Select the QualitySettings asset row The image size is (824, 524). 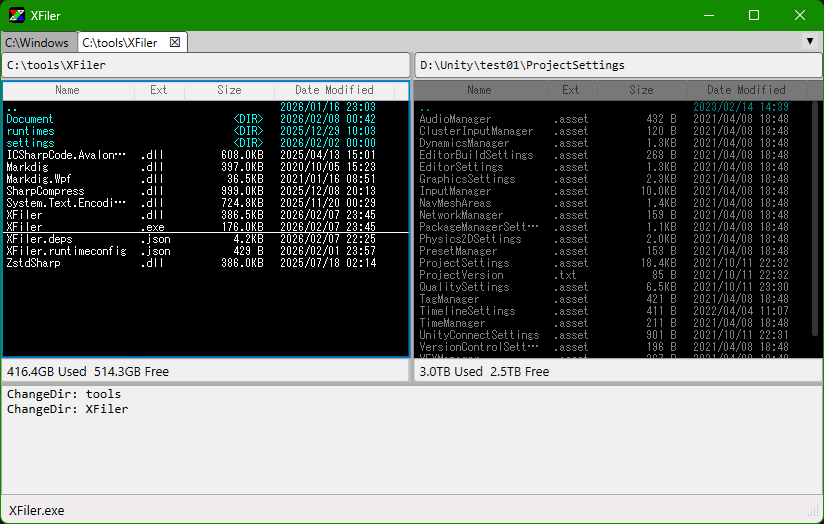(613, 287)
